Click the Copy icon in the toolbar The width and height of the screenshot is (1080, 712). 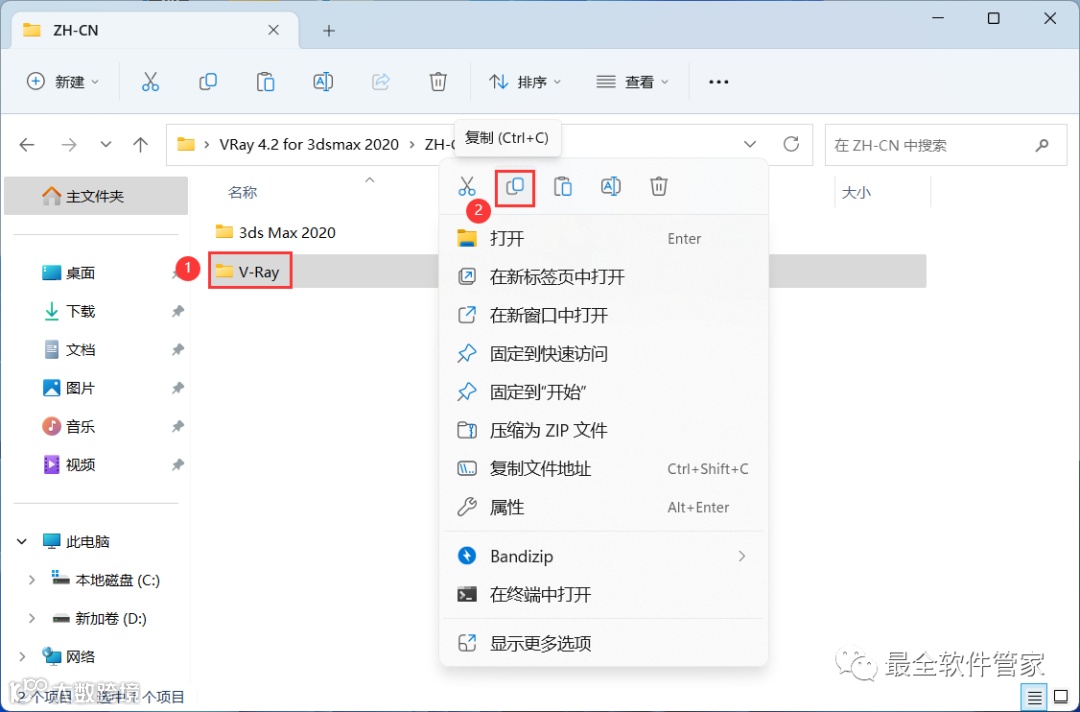207,82
